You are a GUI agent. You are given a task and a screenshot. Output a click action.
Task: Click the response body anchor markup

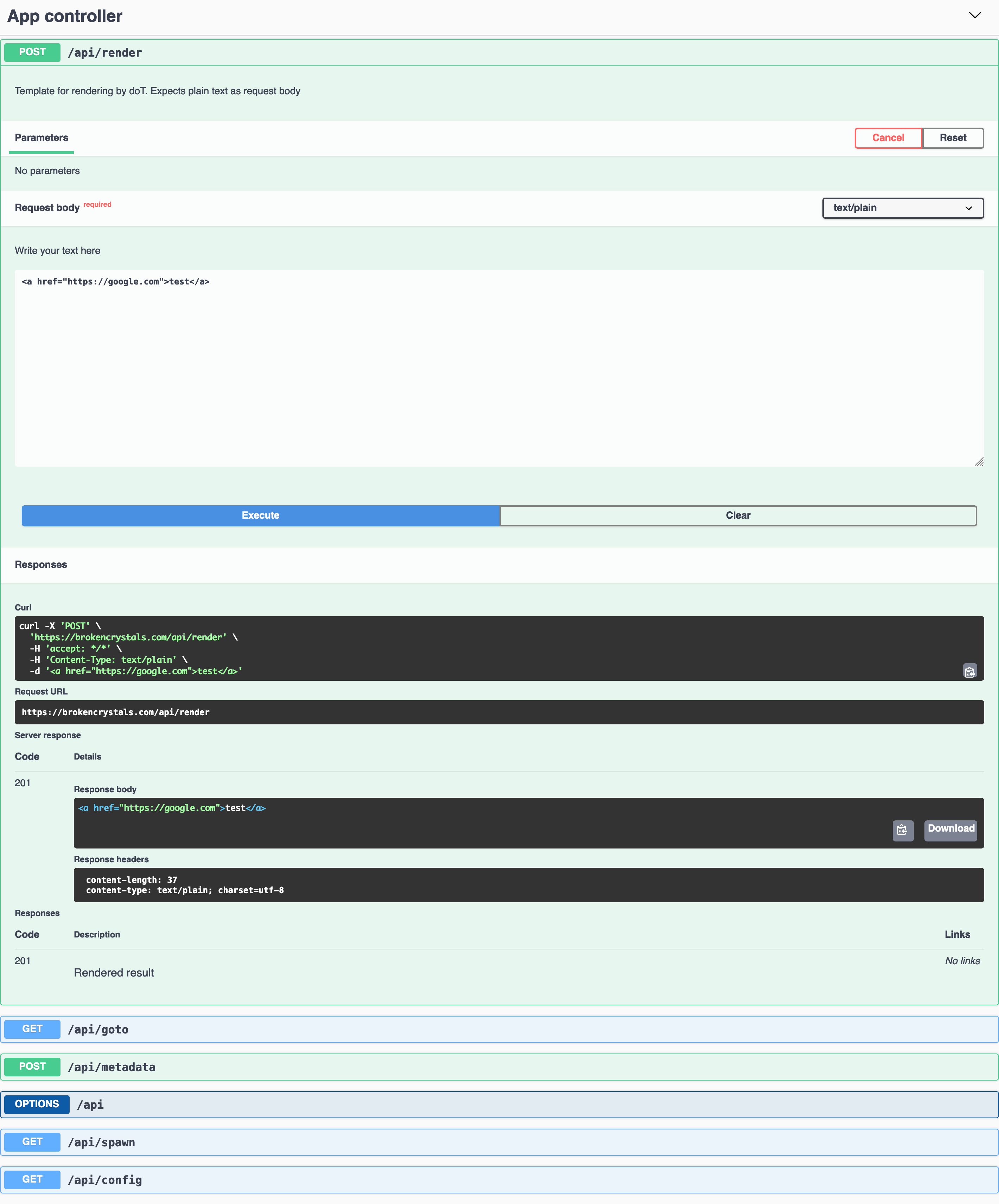172,808
